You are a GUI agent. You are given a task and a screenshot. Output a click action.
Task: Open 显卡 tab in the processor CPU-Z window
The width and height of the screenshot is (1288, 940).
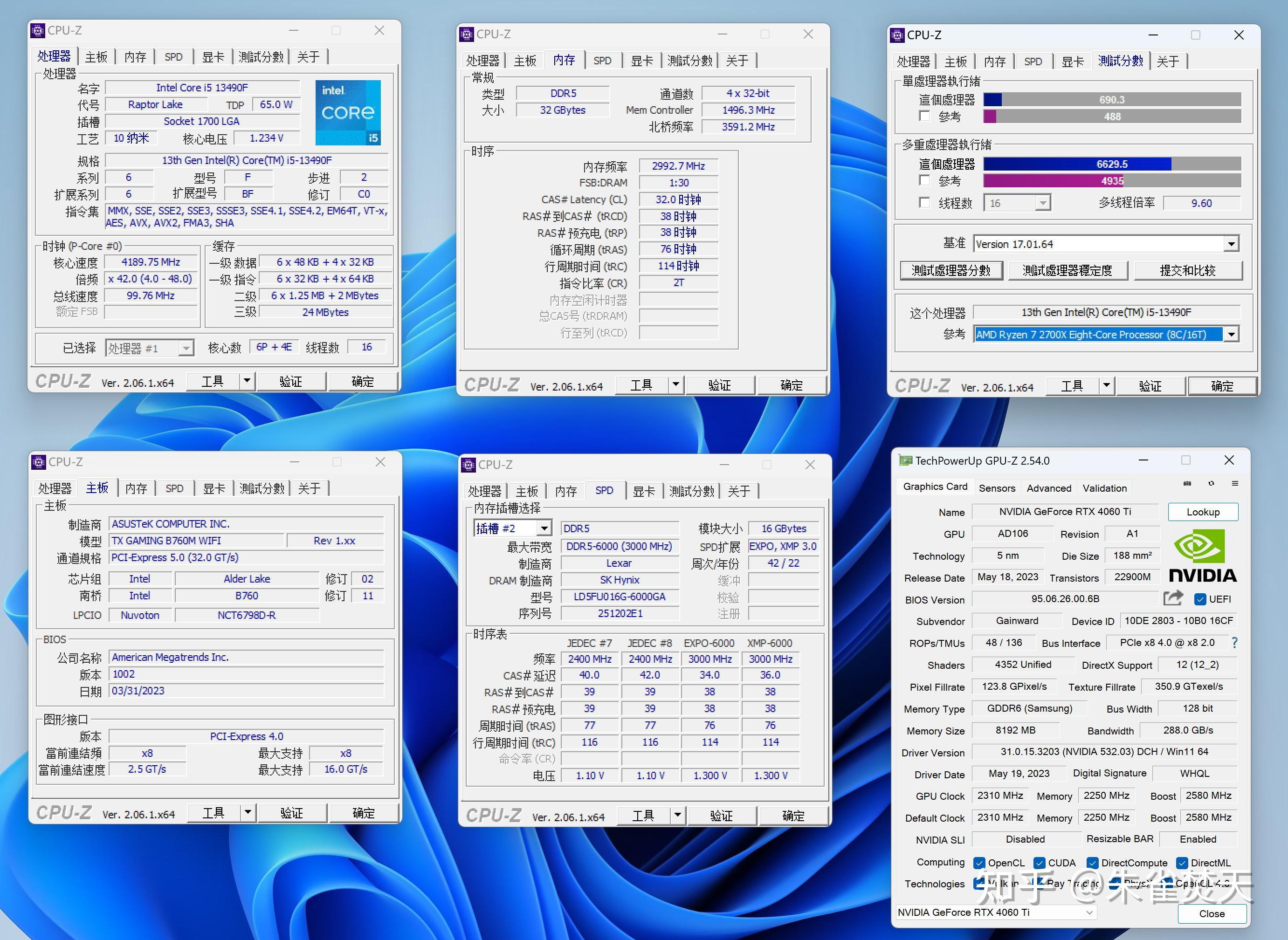[x=213, y=57]
